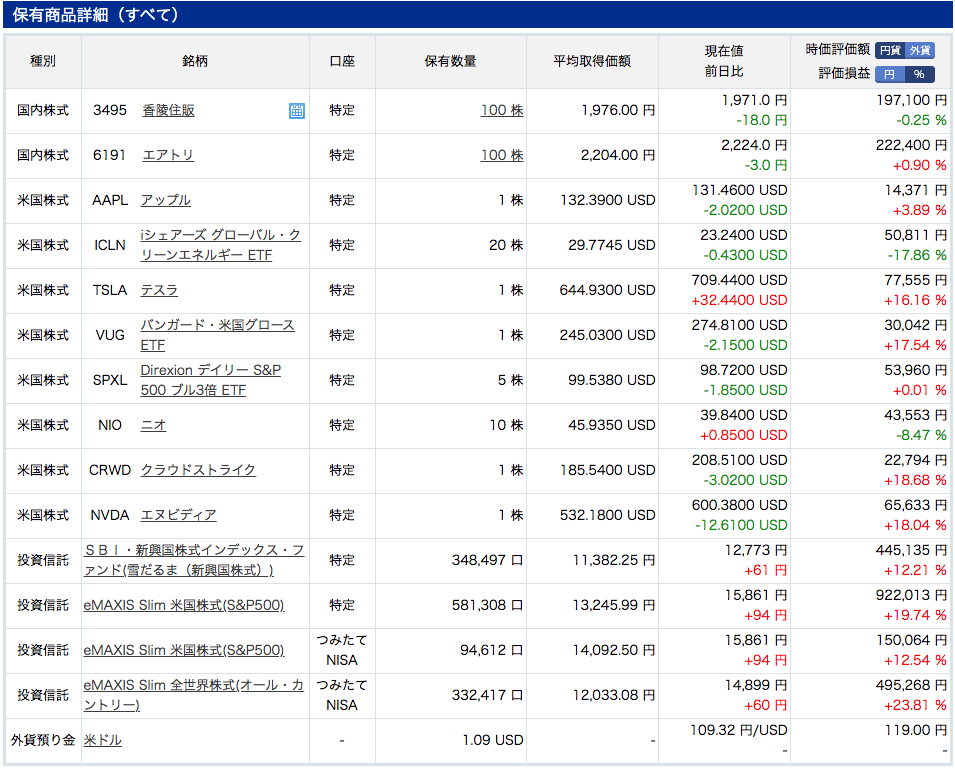Click Tesla's +16.16 % gain value
The height and width of the screenshot is (770, 955).
[914, 300]
